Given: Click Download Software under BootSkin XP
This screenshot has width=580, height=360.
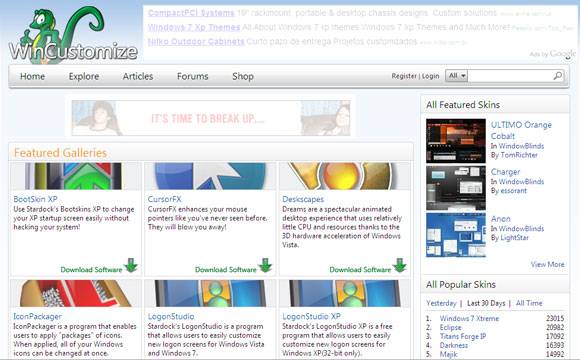Looking at the screenshot, I should [91, 270].
